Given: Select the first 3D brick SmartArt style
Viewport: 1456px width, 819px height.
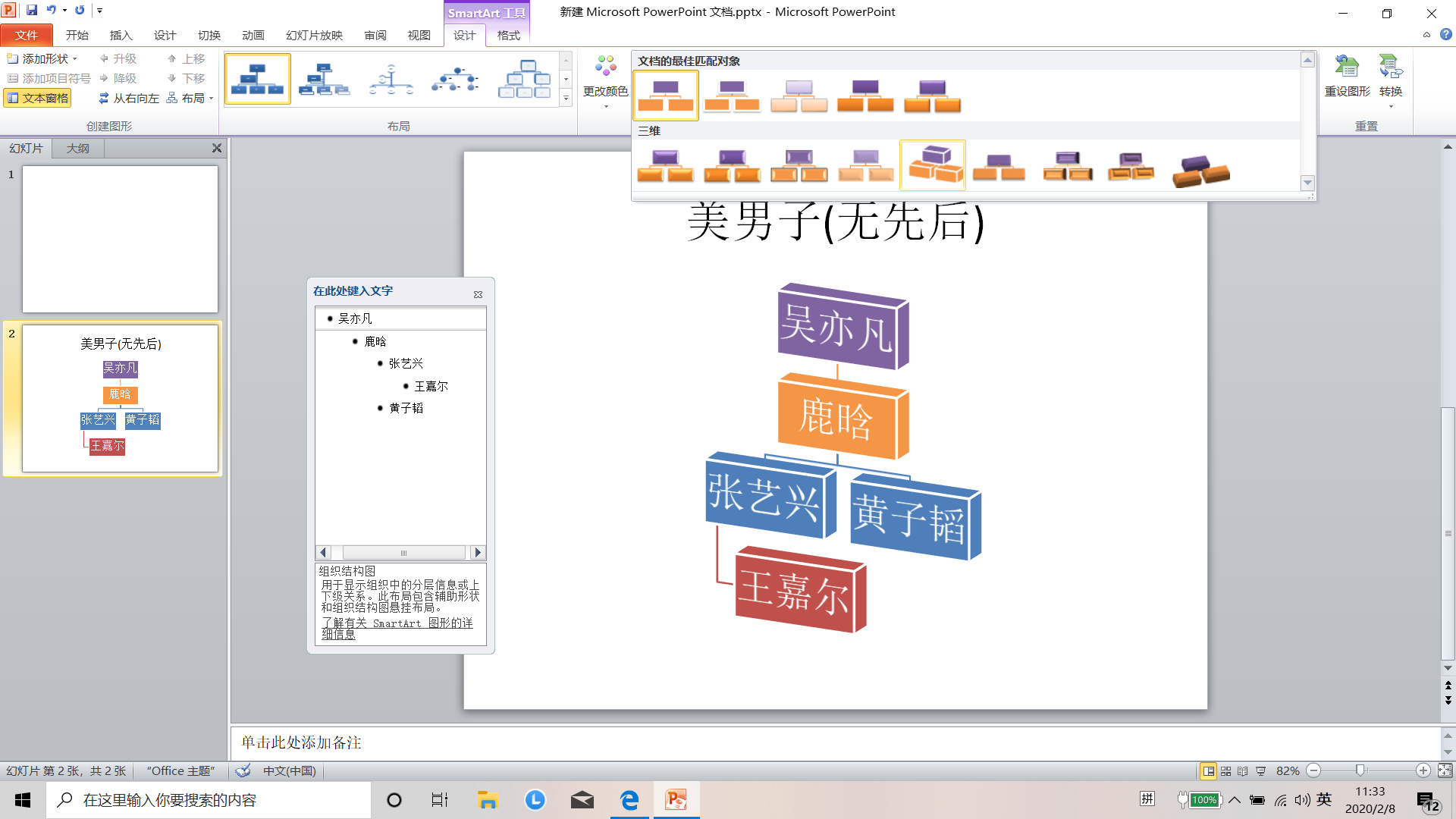Looking at the screenshot, I should click(x=665, y=165).
